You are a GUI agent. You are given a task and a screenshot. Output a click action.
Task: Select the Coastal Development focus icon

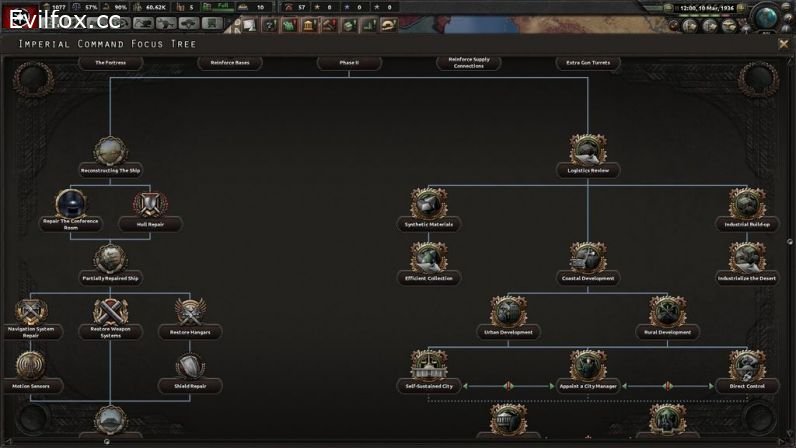click(587, 259)
